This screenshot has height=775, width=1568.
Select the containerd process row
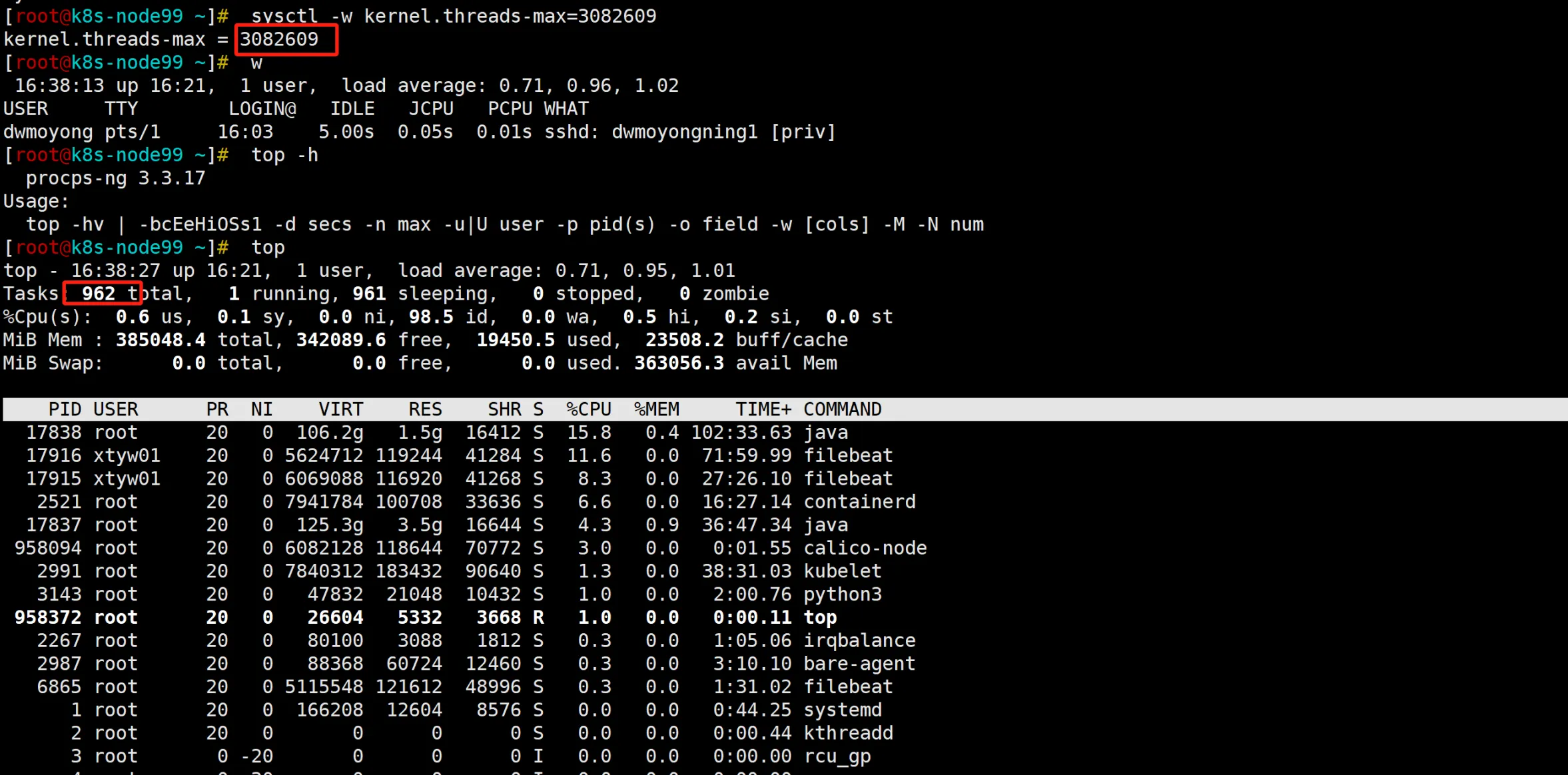click(x=859, y=501)
